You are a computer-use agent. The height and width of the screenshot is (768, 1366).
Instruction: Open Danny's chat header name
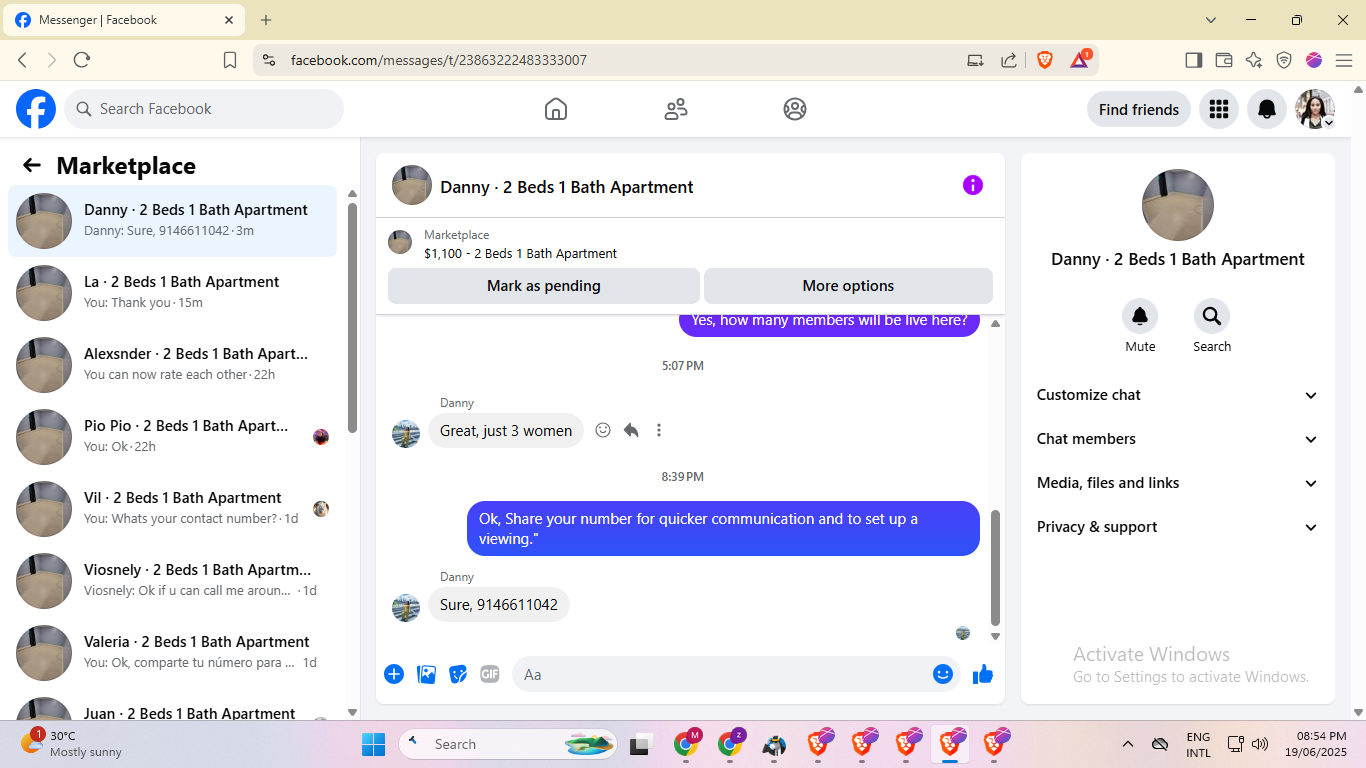pos(567,187)
